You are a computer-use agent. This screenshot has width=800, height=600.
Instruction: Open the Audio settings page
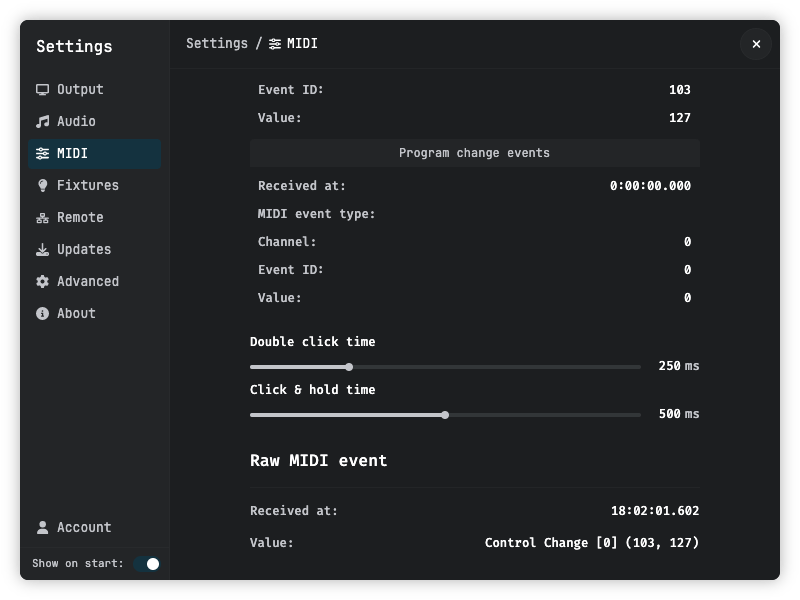[x=94, y=121]
